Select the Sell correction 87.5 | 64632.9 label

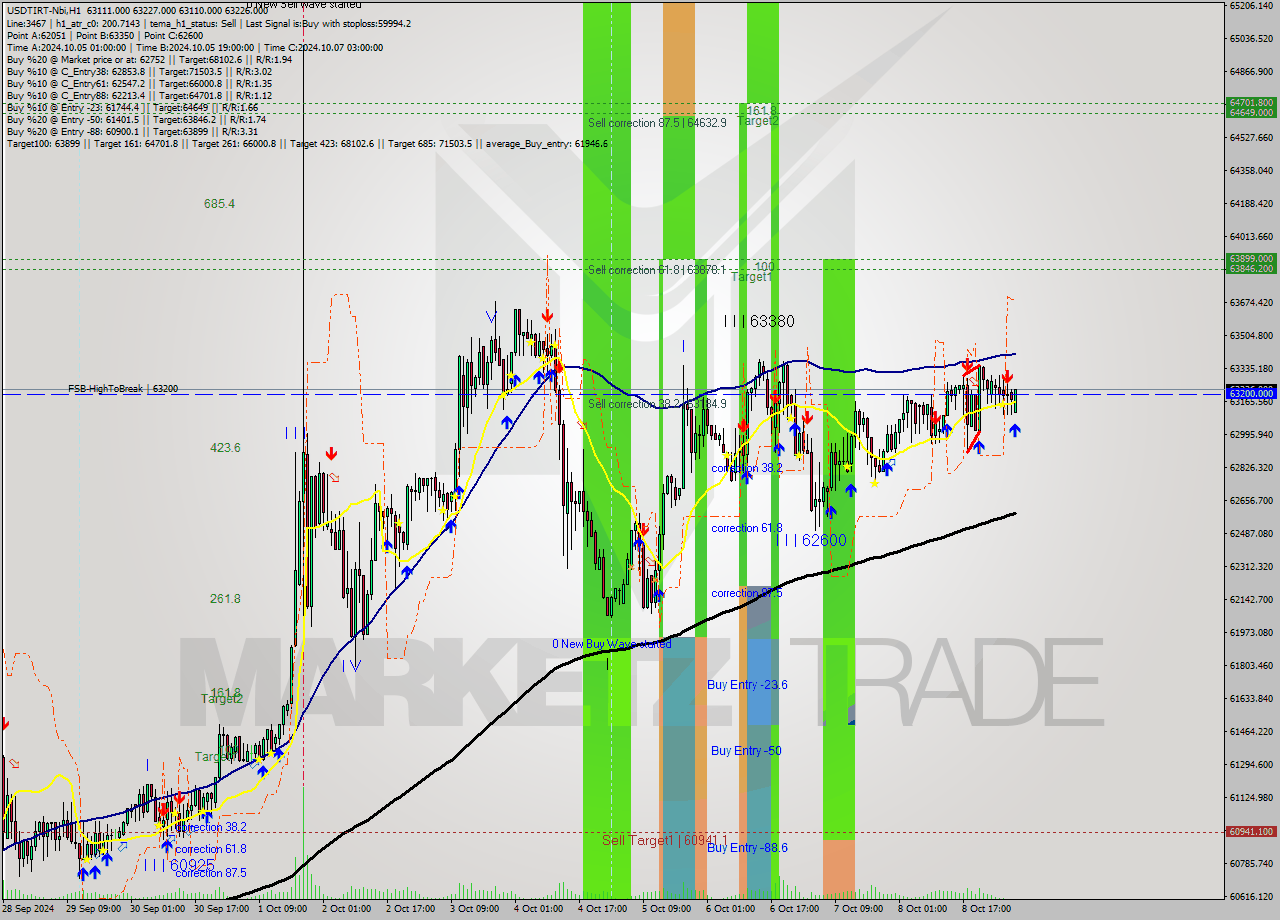pyautogui.click(x=657, y=123)
